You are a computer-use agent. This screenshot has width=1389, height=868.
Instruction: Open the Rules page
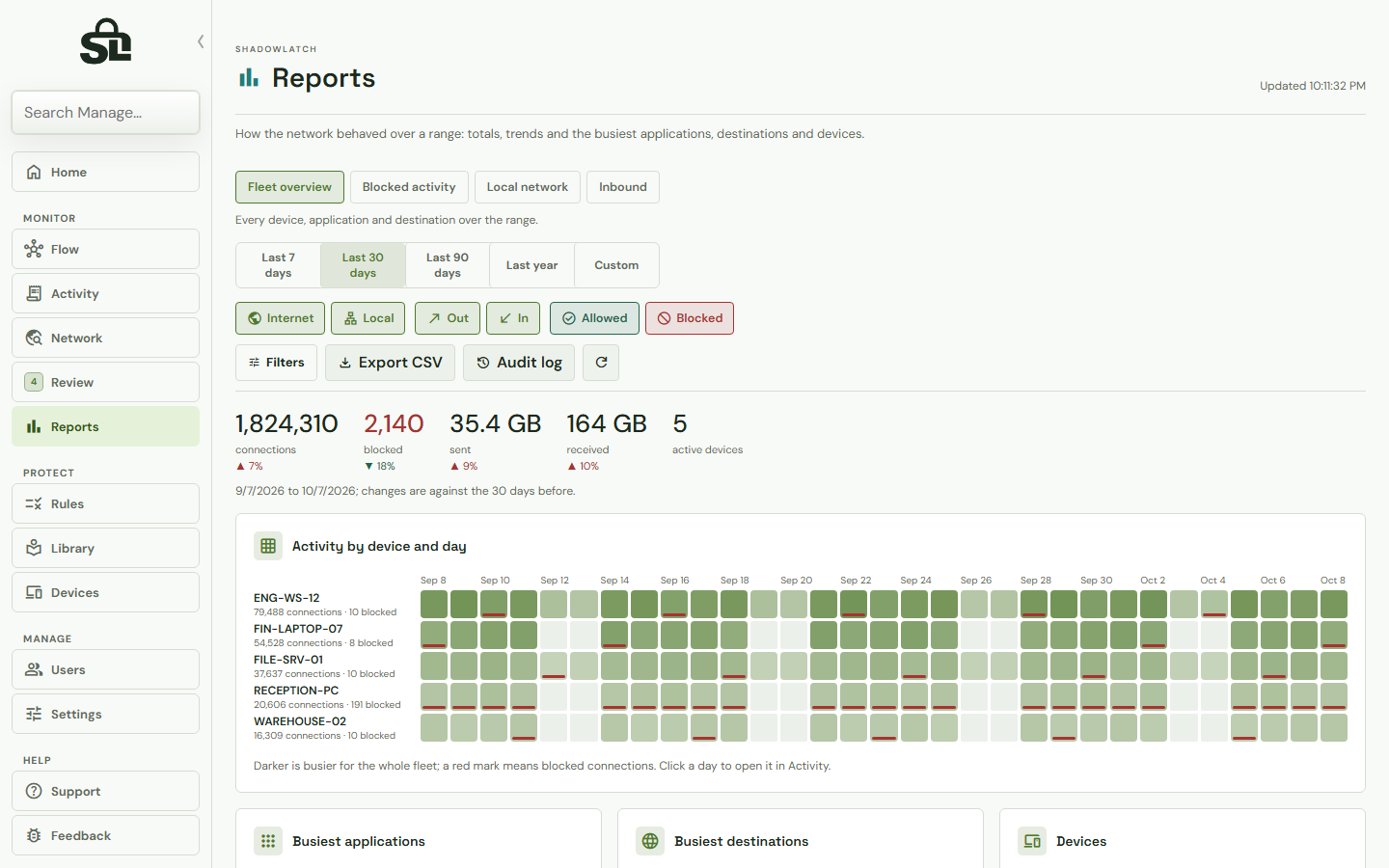tap(105, 503)
